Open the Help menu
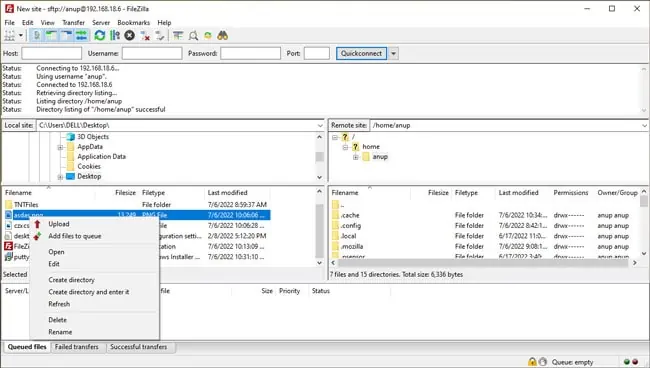 coord(164,22)
